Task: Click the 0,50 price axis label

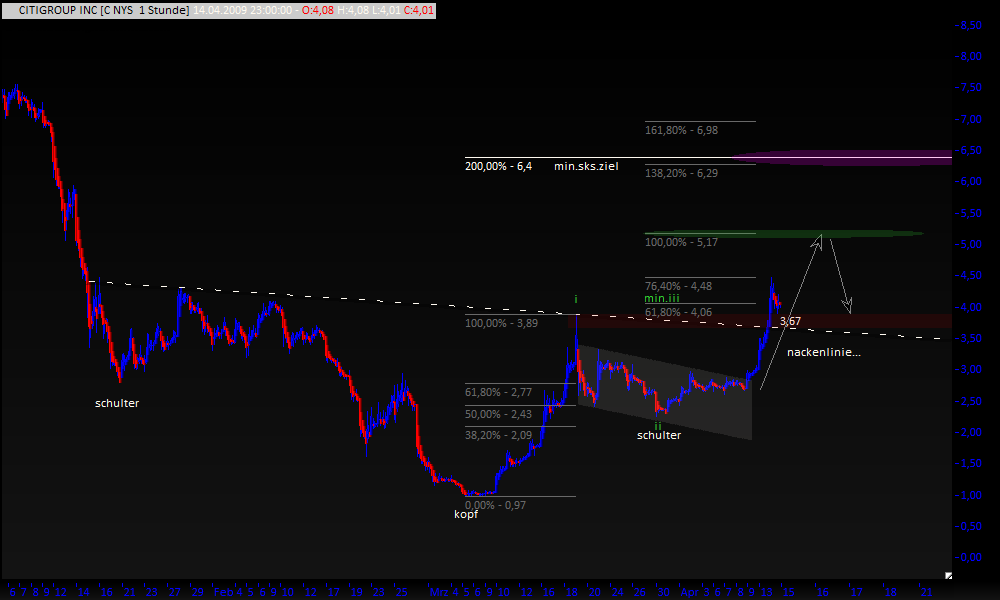Action: pos(969,527)
